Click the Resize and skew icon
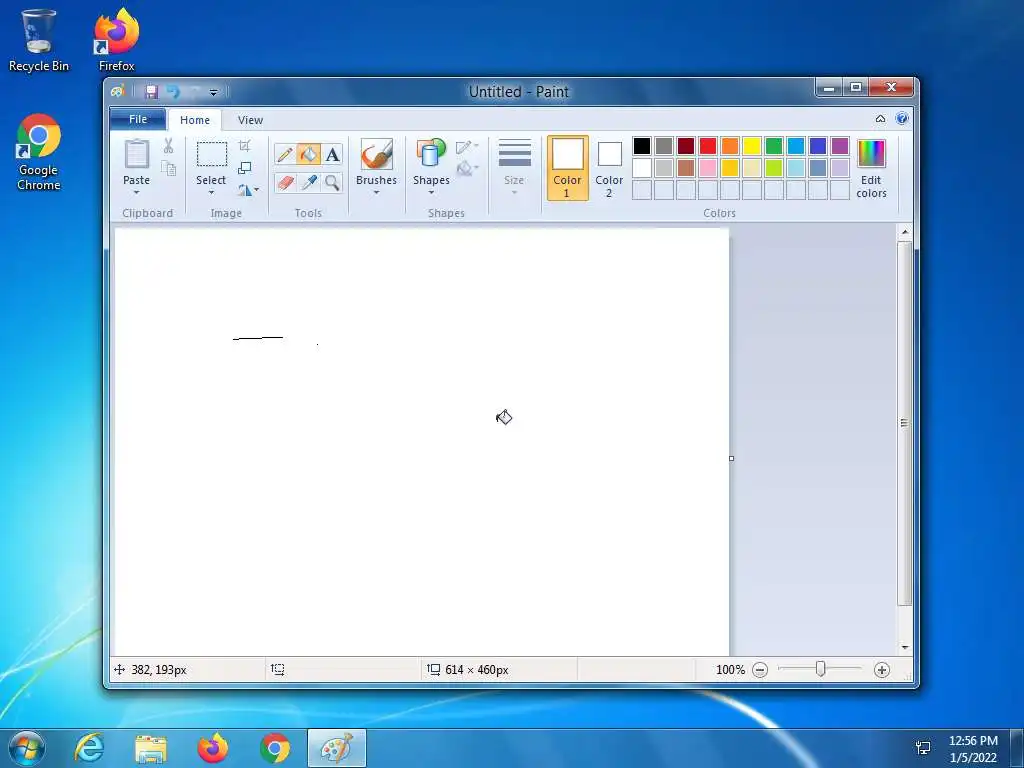This screenshot has width=1024, height=768. click(245, 168)
